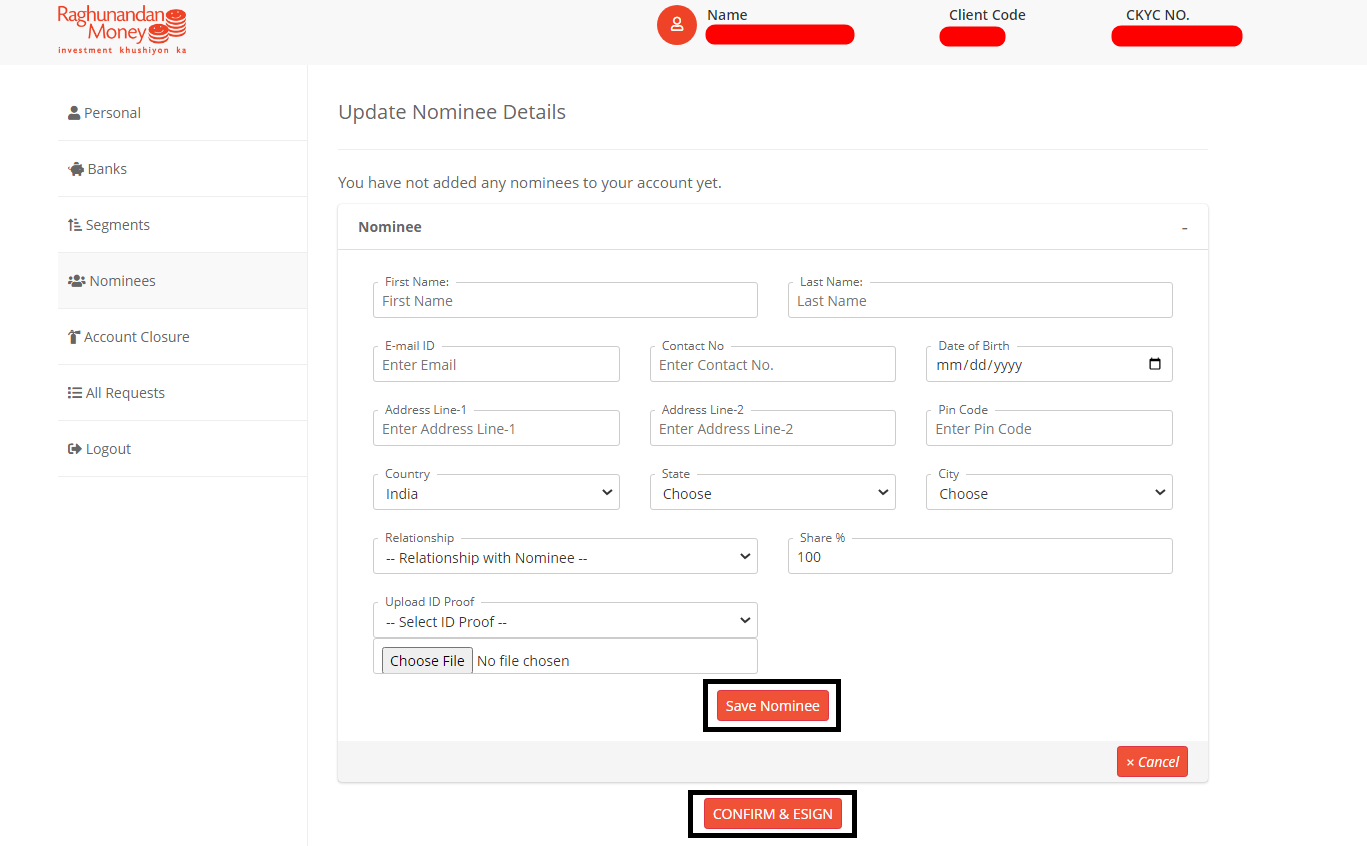Screen dimensions: 1367x846
Task: Open the Account Closure menu item
Action: [x=182, y=337]
